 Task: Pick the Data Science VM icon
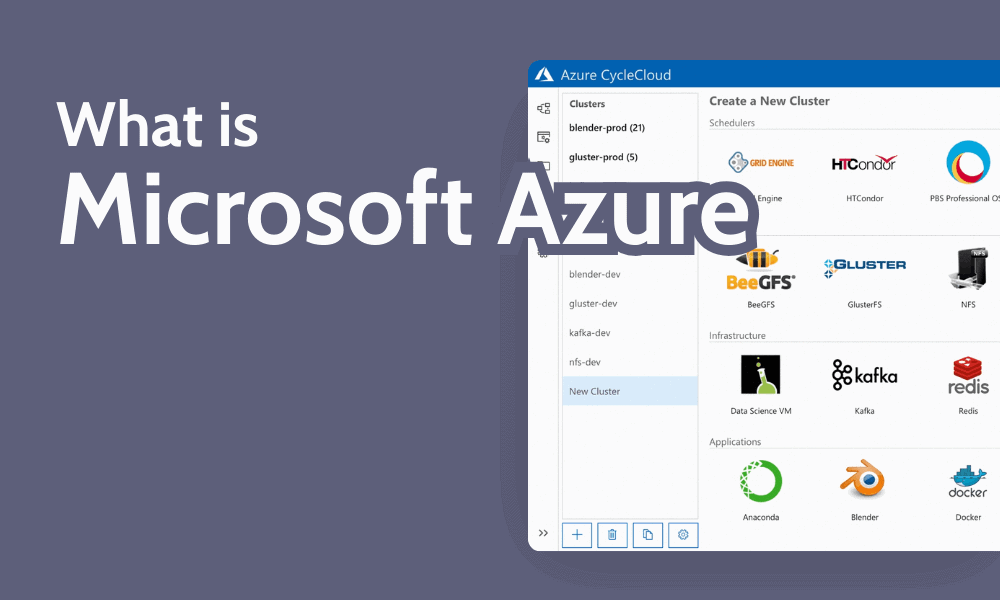[x=760, y=374]
